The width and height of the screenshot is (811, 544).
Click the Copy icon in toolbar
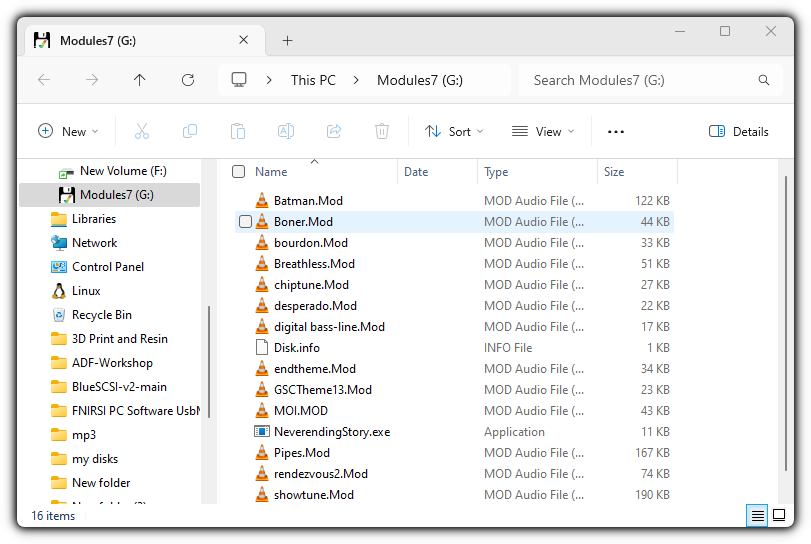coord(190,131)
